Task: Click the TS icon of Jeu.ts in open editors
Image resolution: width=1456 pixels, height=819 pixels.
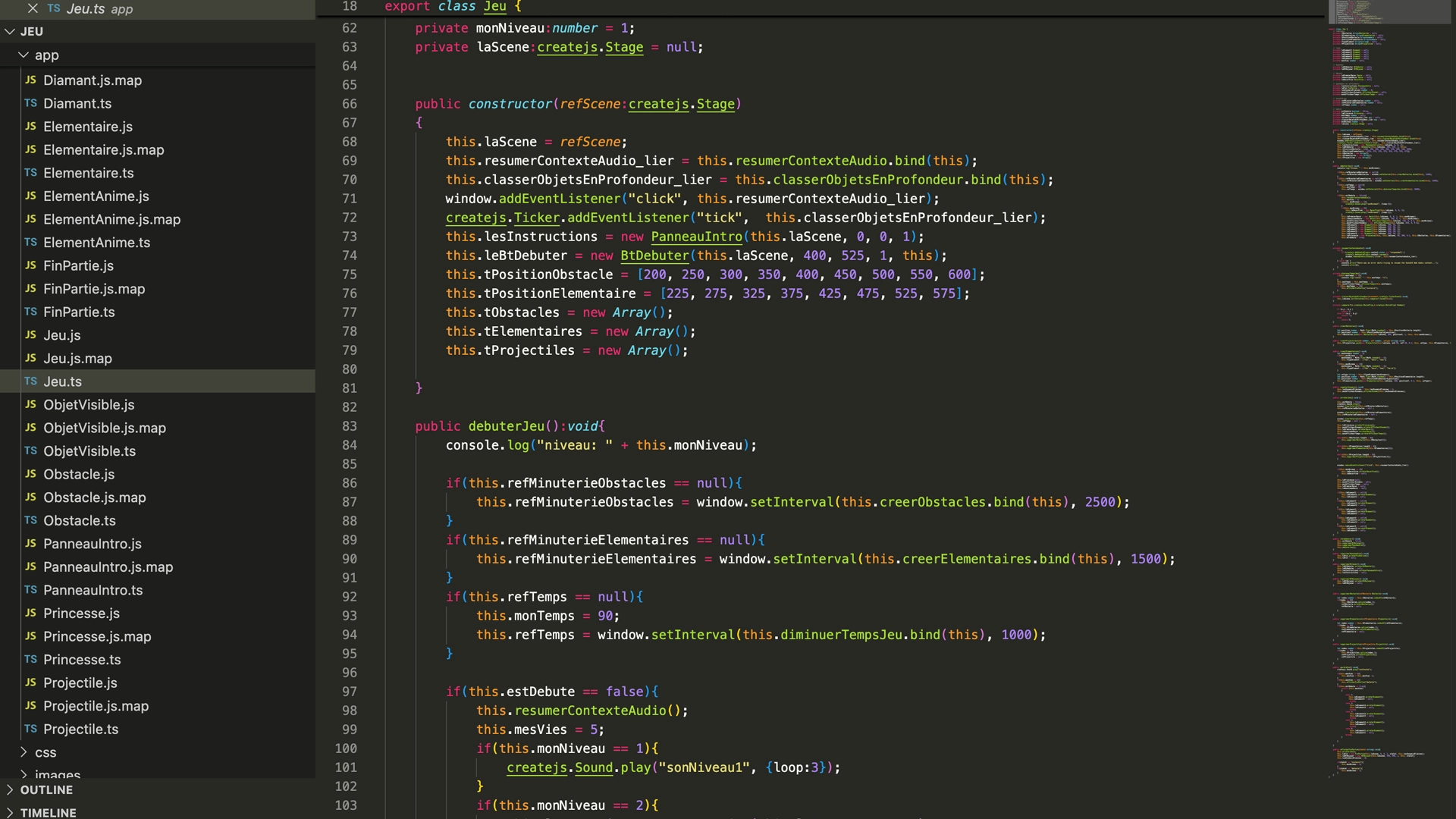Action: tap(54, 8)
